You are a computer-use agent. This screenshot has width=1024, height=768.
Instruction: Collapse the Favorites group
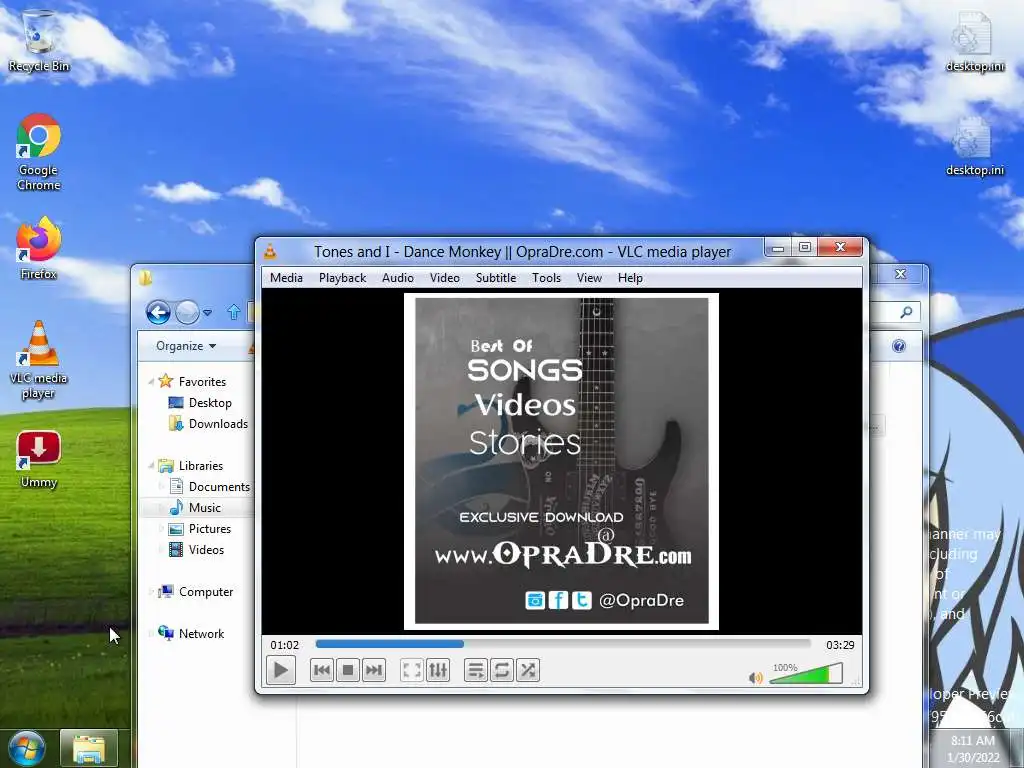[x=151, y=381]
